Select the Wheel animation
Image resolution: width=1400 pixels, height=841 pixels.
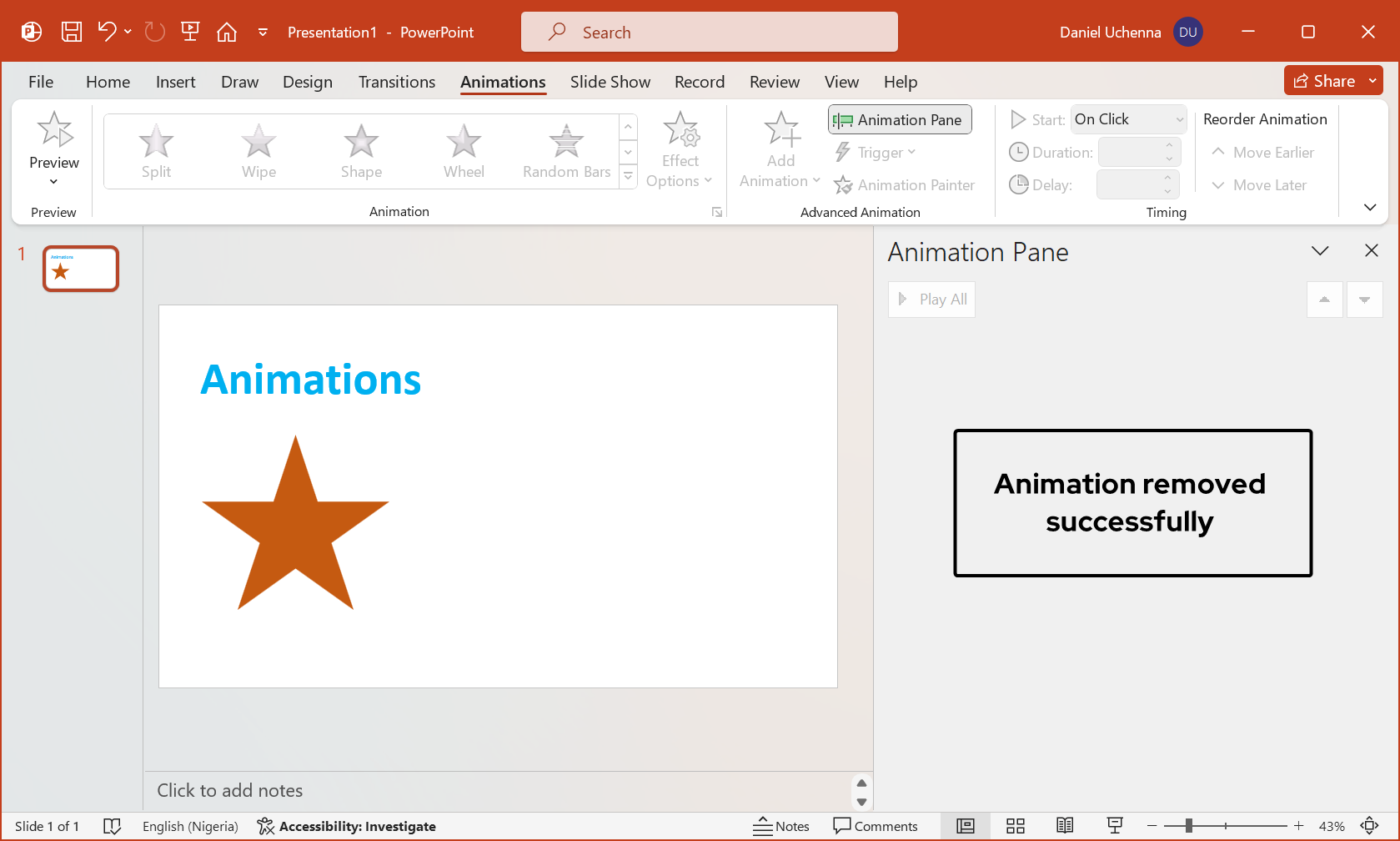pos(464,151)
